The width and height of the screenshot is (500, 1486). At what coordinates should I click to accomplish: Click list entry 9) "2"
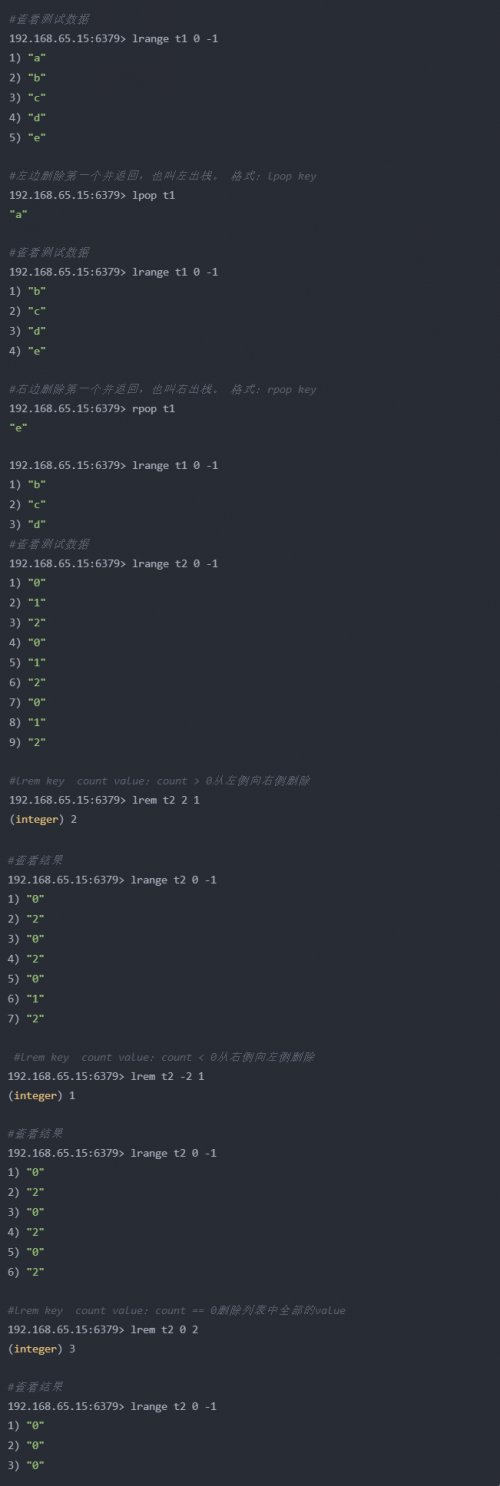27,742
